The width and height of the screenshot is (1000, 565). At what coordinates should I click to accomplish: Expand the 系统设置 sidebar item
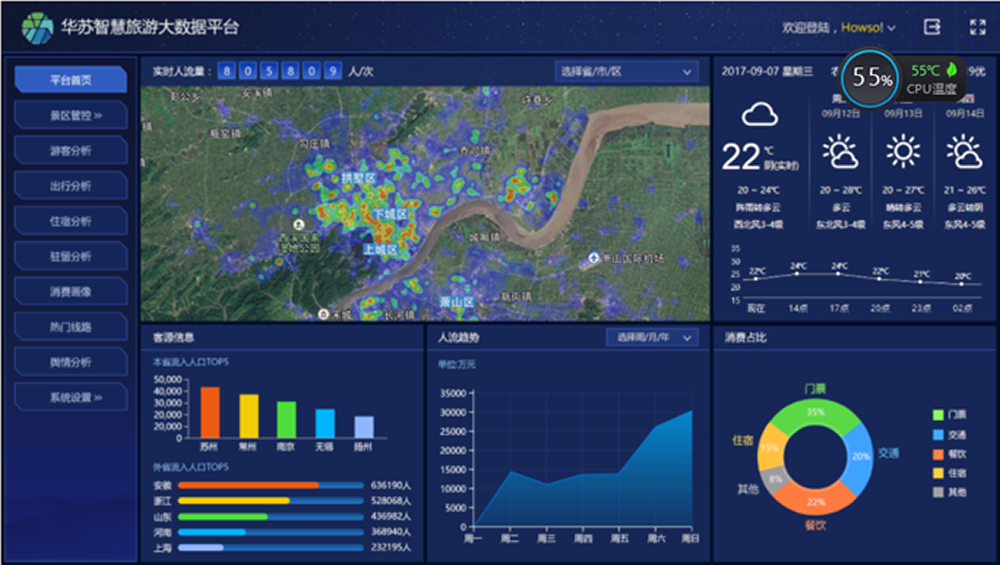point(70,397)
